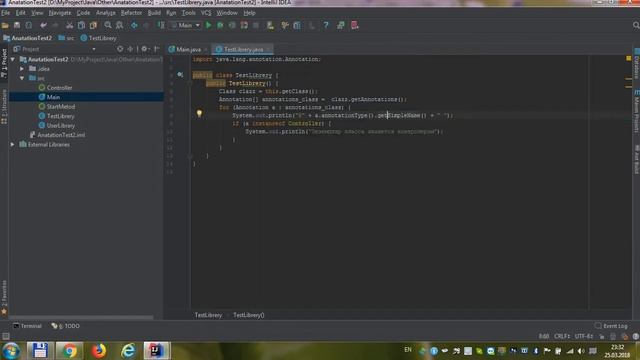
Task: Open the Refactor menu
Action: [x=131, y=13]
